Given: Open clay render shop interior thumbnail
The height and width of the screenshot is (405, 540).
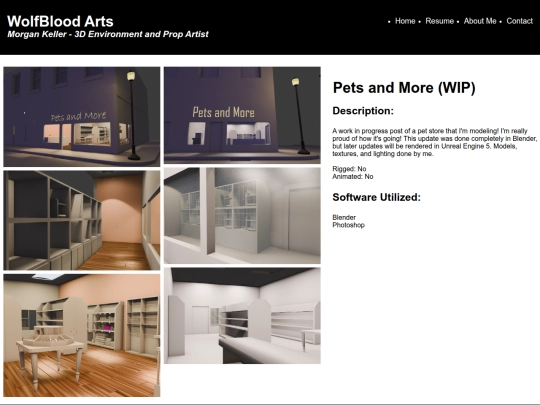Looking at the screenshot, I should click(242, 315).
